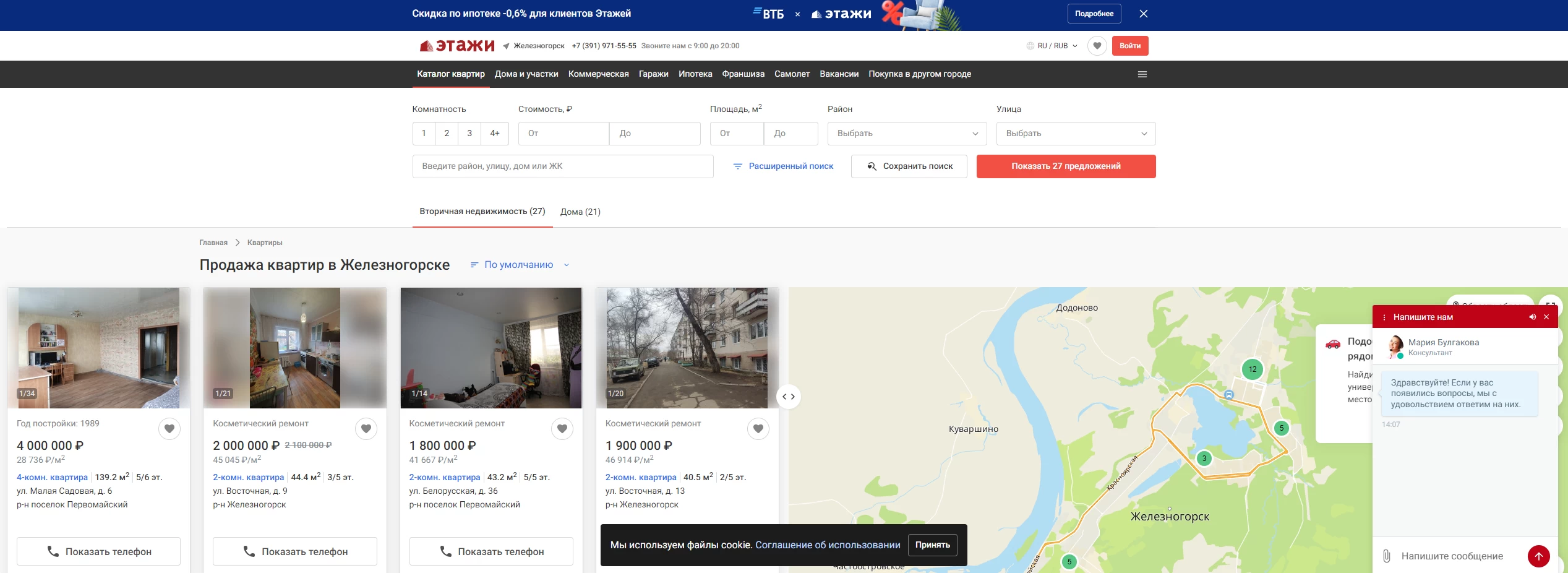Click the map cluster marker 5 east of the lake

point(1282,428)
